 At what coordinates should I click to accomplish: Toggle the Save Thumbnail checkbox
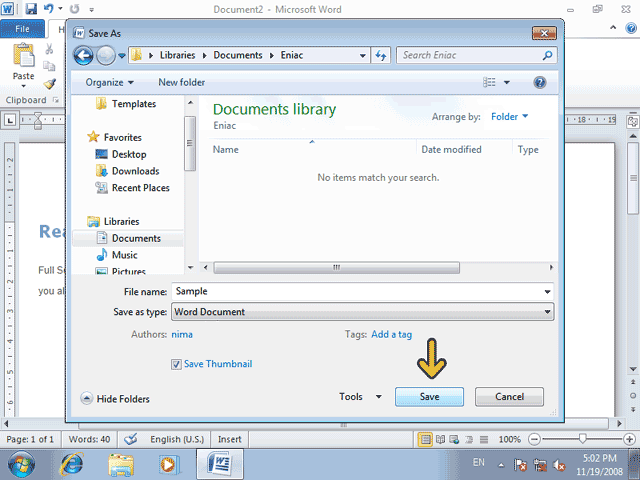176,364
